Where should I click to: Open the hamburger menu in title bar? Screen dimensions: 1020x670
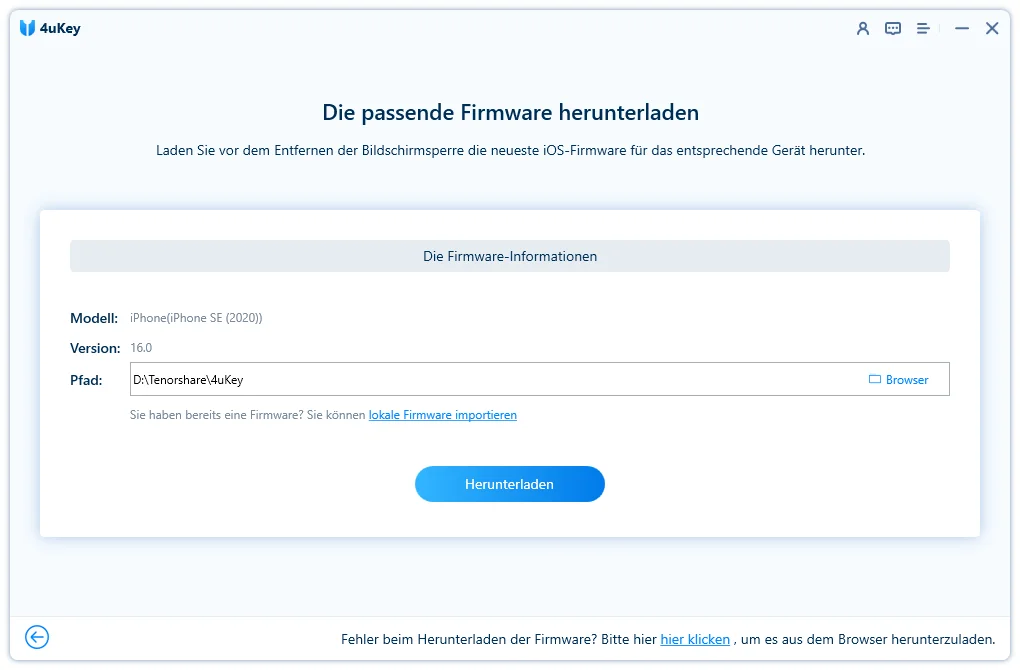(924, 29)
